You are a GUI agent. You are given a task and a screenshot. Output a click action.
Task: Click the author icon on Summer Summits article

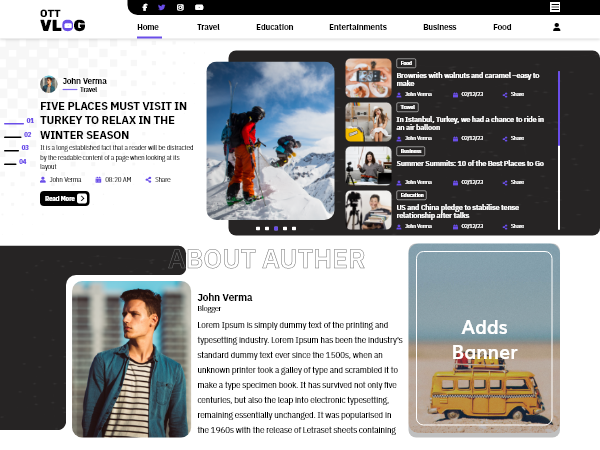point(399,183)
